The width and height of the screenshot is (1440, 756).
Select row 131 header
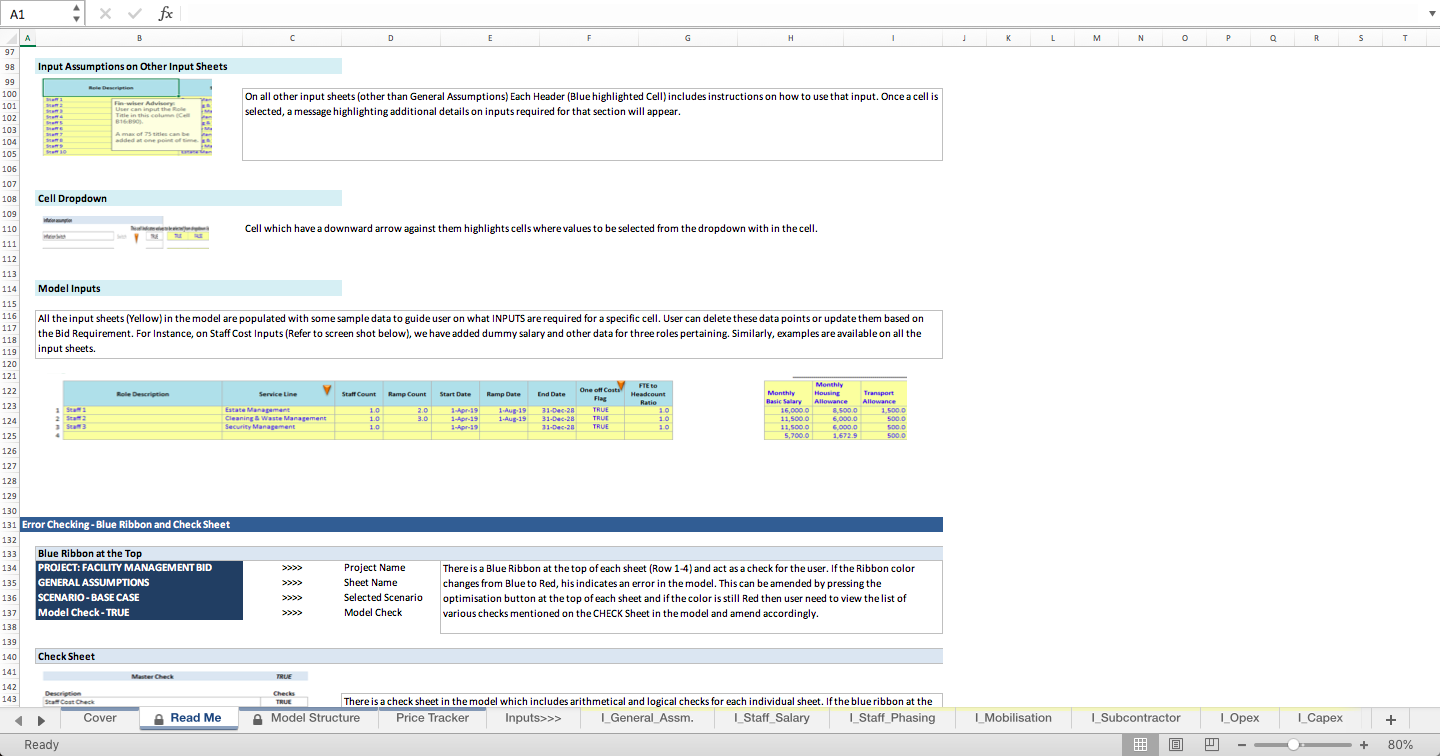click(x=9, y=525)
